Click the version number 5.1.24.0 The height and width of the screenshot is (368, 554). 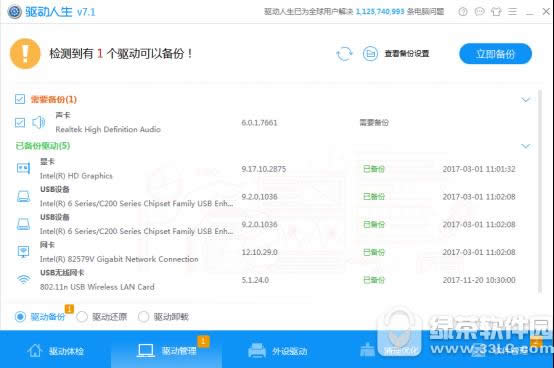255,280
